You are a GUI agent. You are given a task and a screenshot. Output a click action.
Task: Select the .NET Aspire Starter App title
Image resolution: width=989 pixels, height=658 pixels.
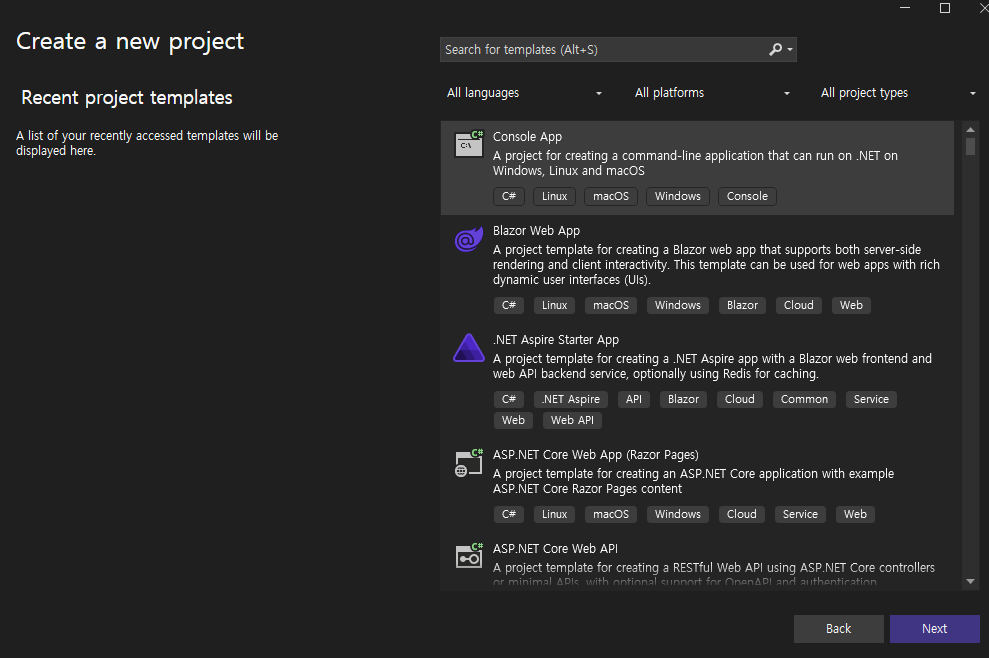click(556, 340)
